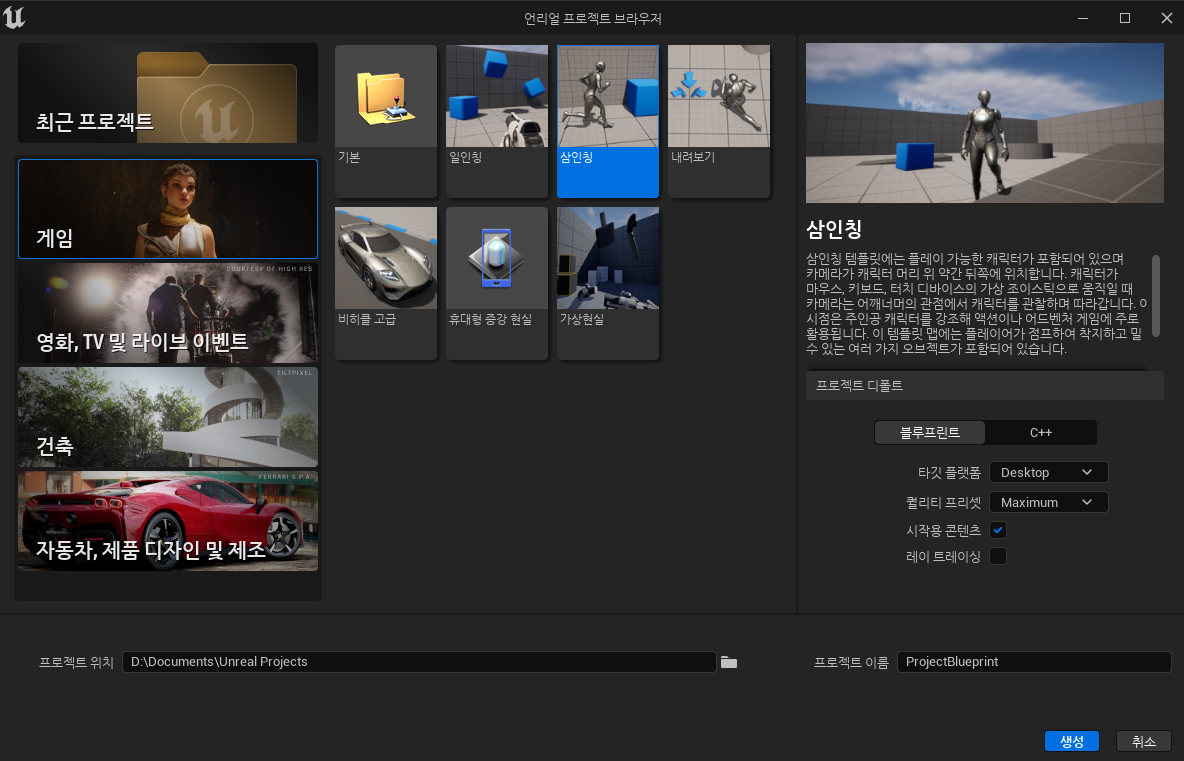
Task: Choose the 일인칭 first-person template
Action: coord(497,121)
